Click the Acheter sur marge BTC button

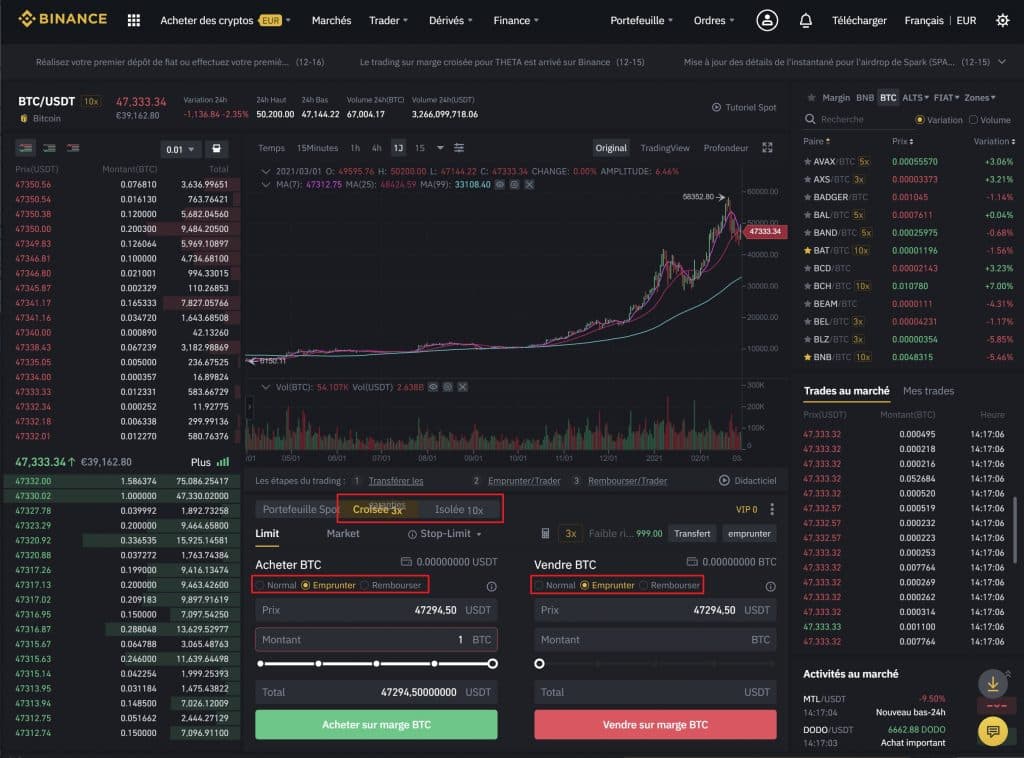click(x=376, y=724)
